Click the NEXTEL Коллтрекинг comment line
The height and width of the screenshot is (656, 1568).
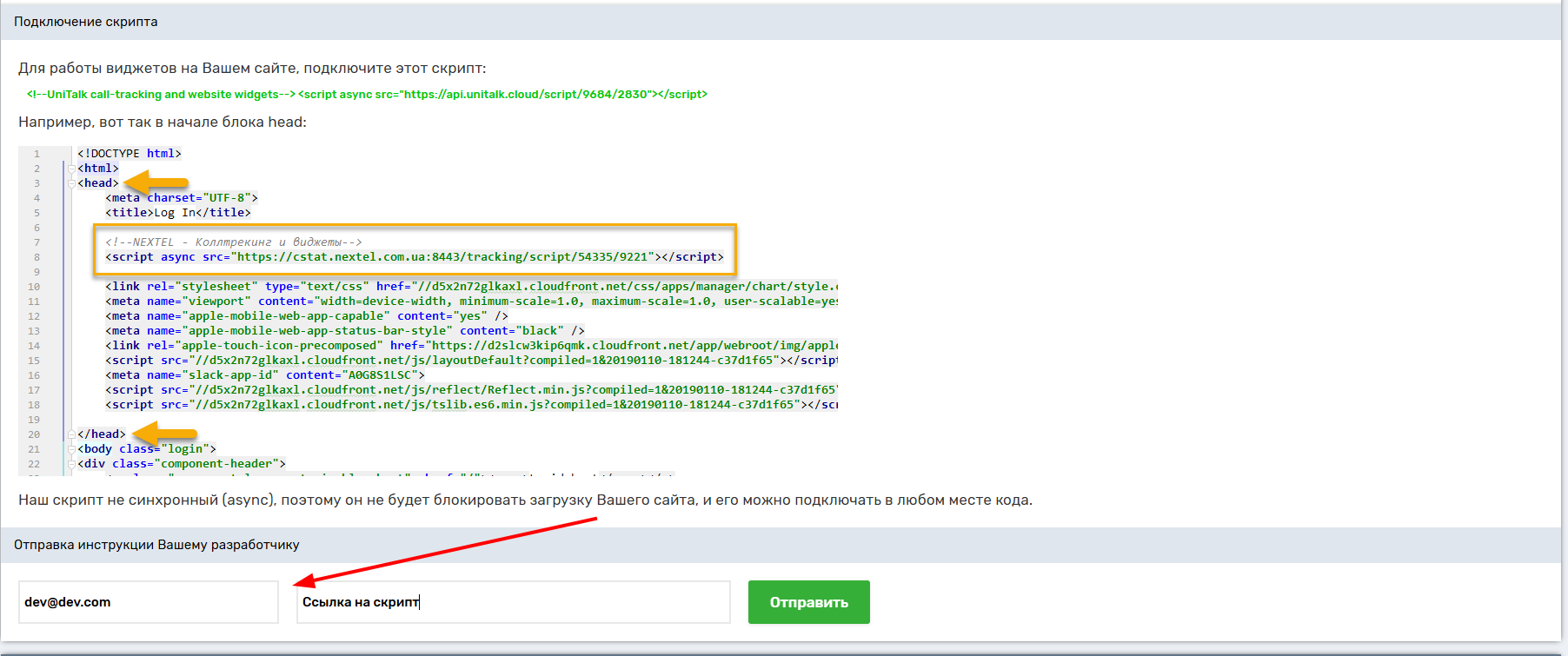[x=233, y=242]
